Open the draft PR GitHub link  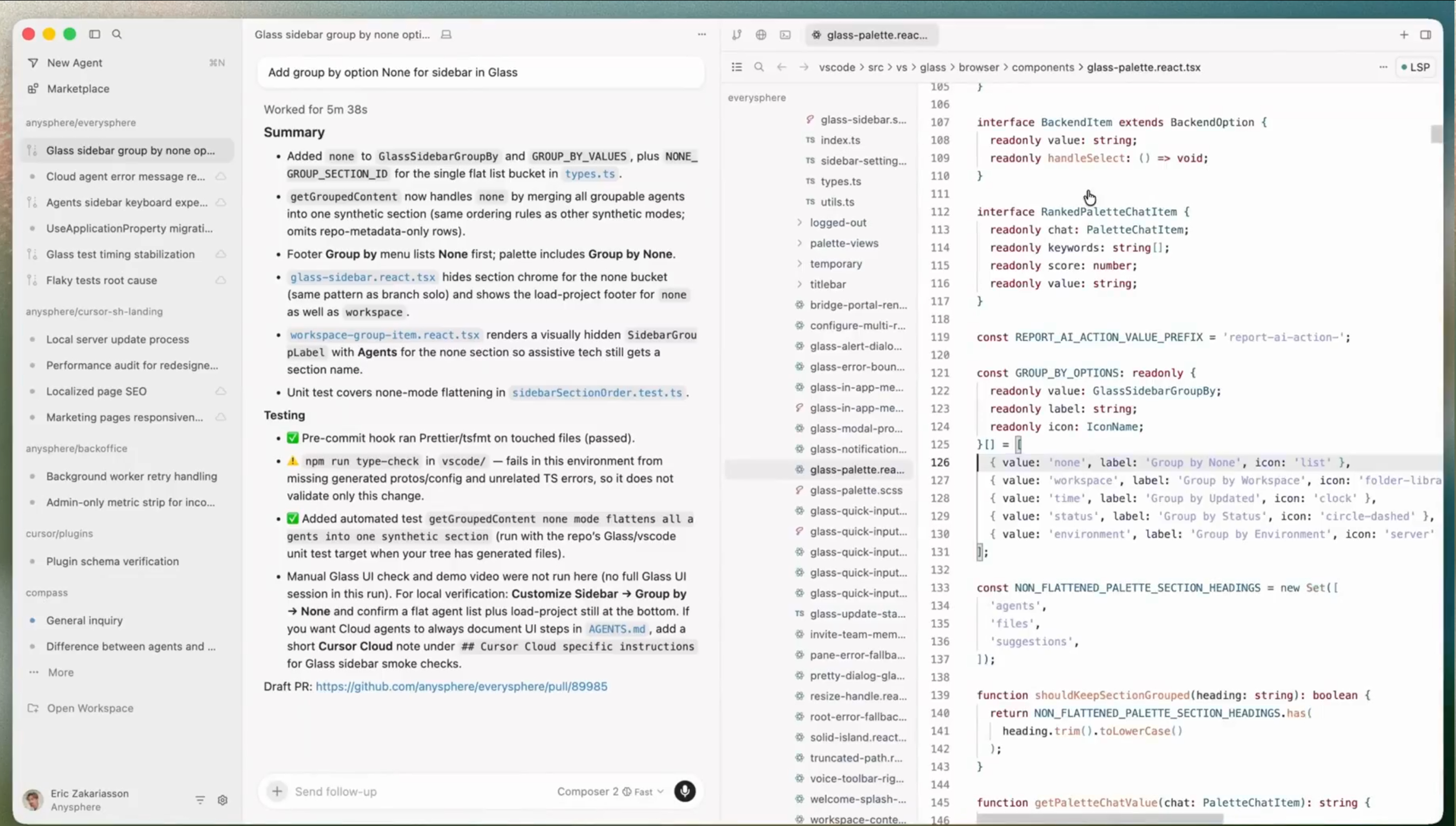pos(461,687)
